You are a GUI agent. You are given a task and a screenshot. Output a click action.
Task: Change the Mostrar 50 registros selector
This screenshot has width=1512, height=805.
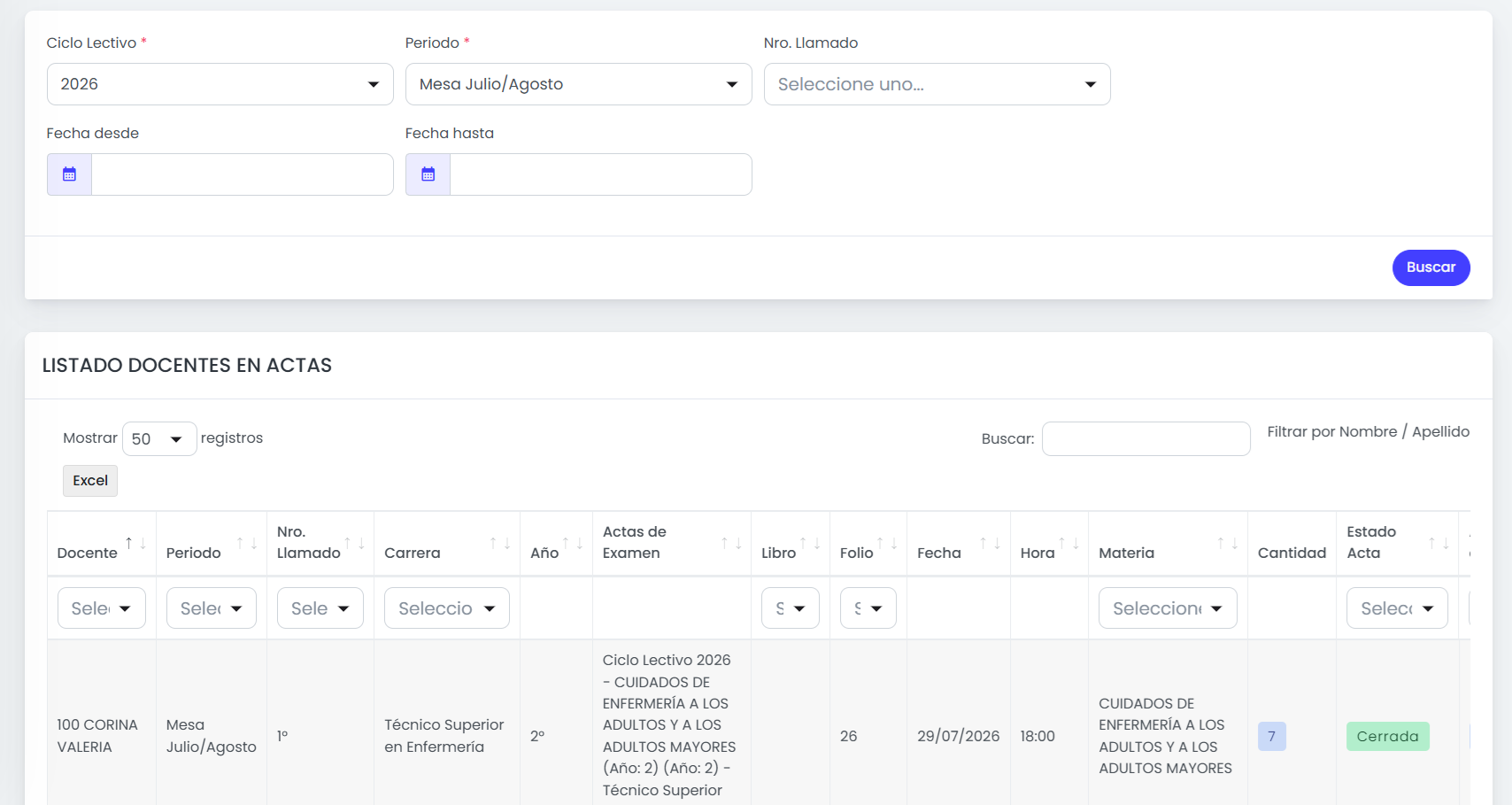click(x=159, y=438)
